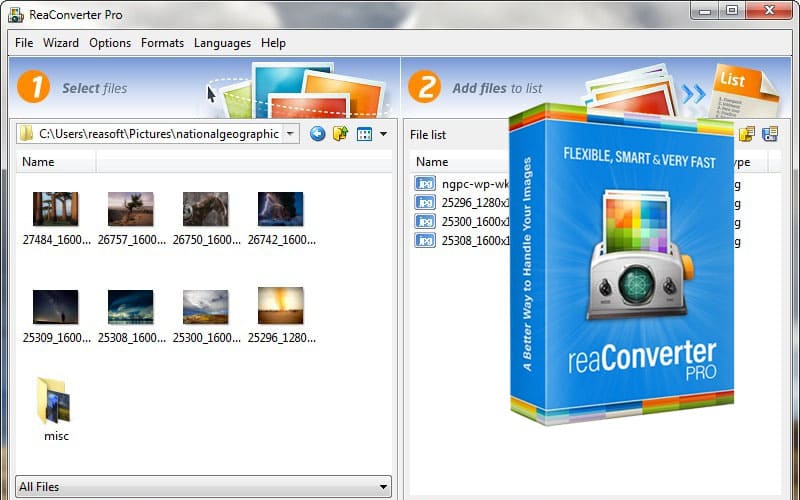Select thumbnail 26757_1600...

click(x=131, y=209)
